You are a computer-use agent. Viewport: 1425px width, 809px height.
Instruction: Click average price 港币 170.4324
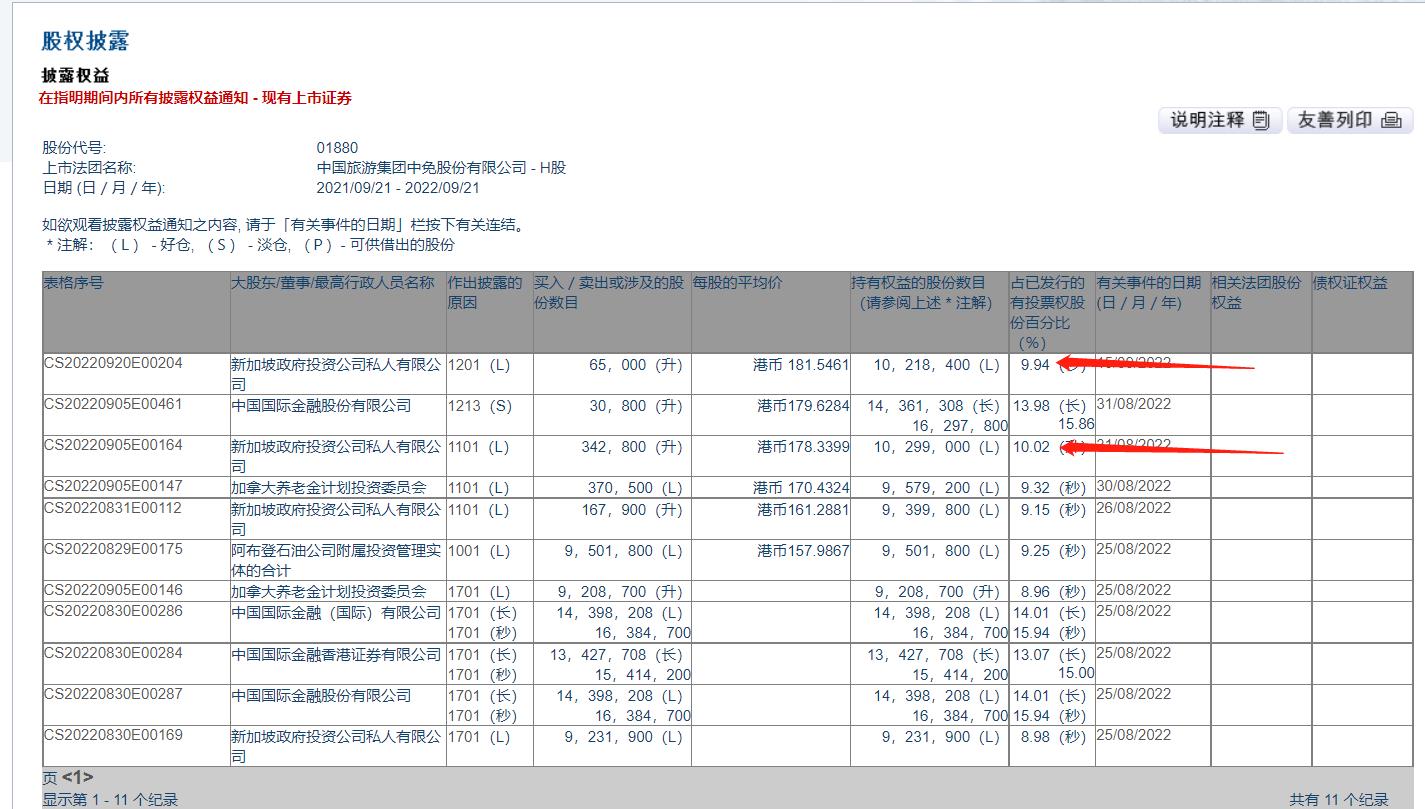click(800, 488)
